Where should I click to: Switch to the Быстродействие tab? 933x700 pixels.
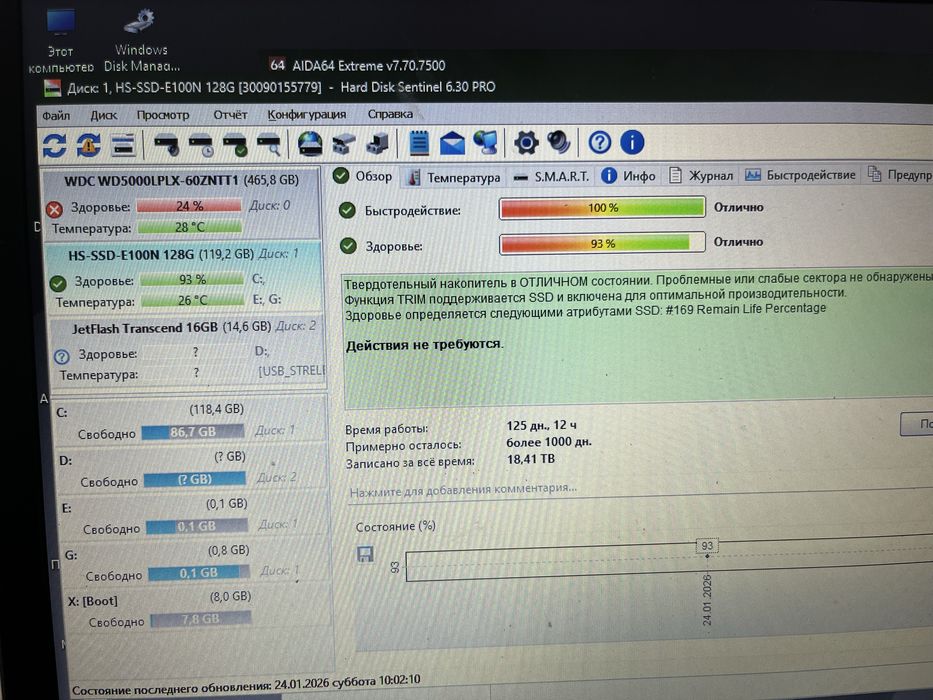tap(800, 175)
